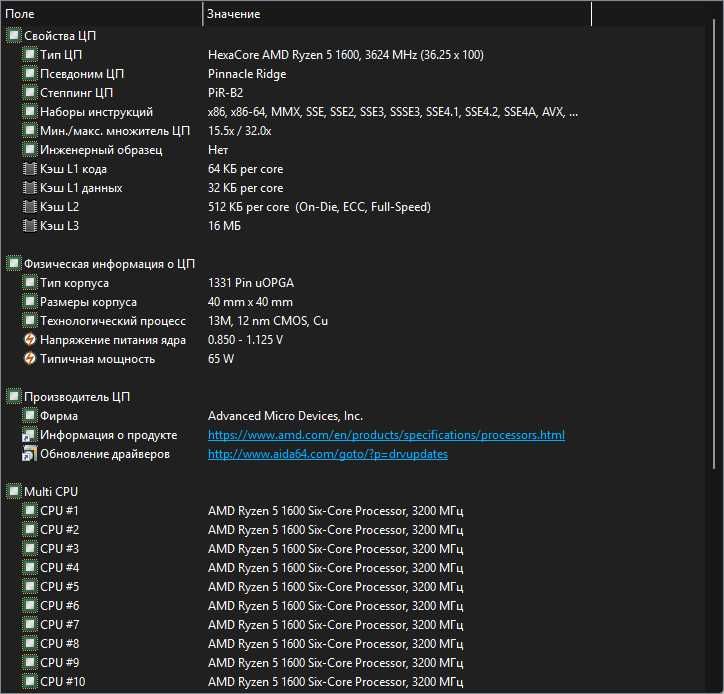Click the icon beside Тип ЦП
724x694 pixels.
pos(29,54)
